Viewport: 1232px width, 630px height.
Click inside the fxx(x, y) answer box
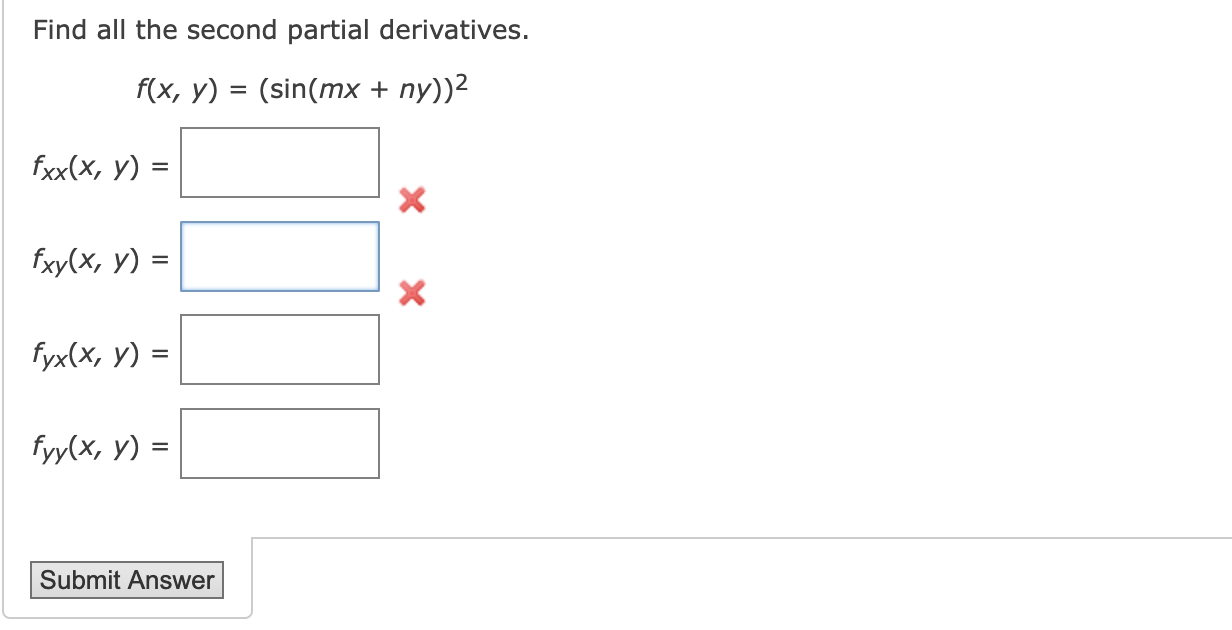[279, 162]
